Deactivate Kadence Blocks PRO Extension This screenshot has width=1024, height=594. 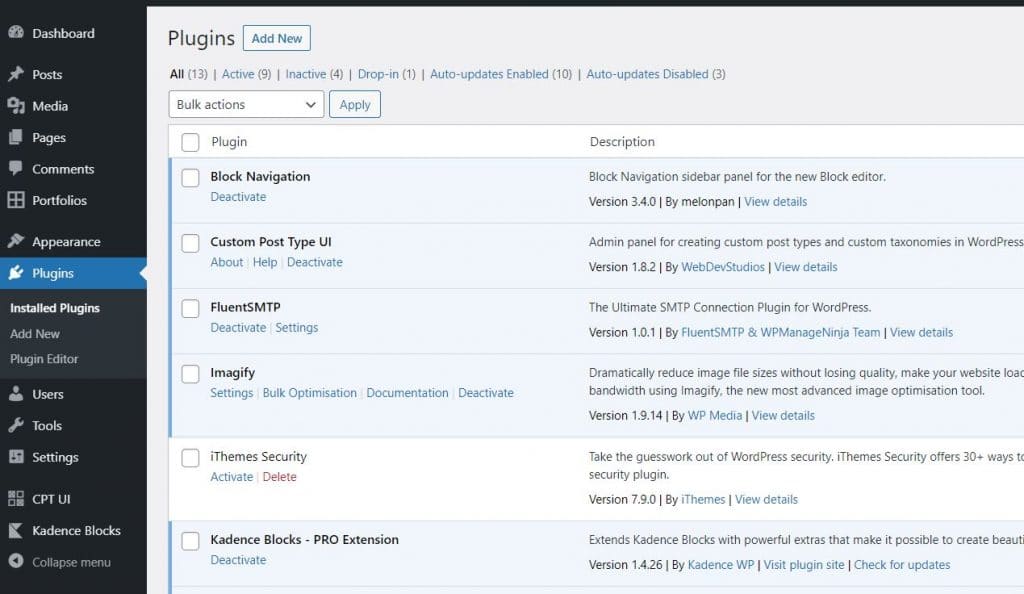click(238, 559)
